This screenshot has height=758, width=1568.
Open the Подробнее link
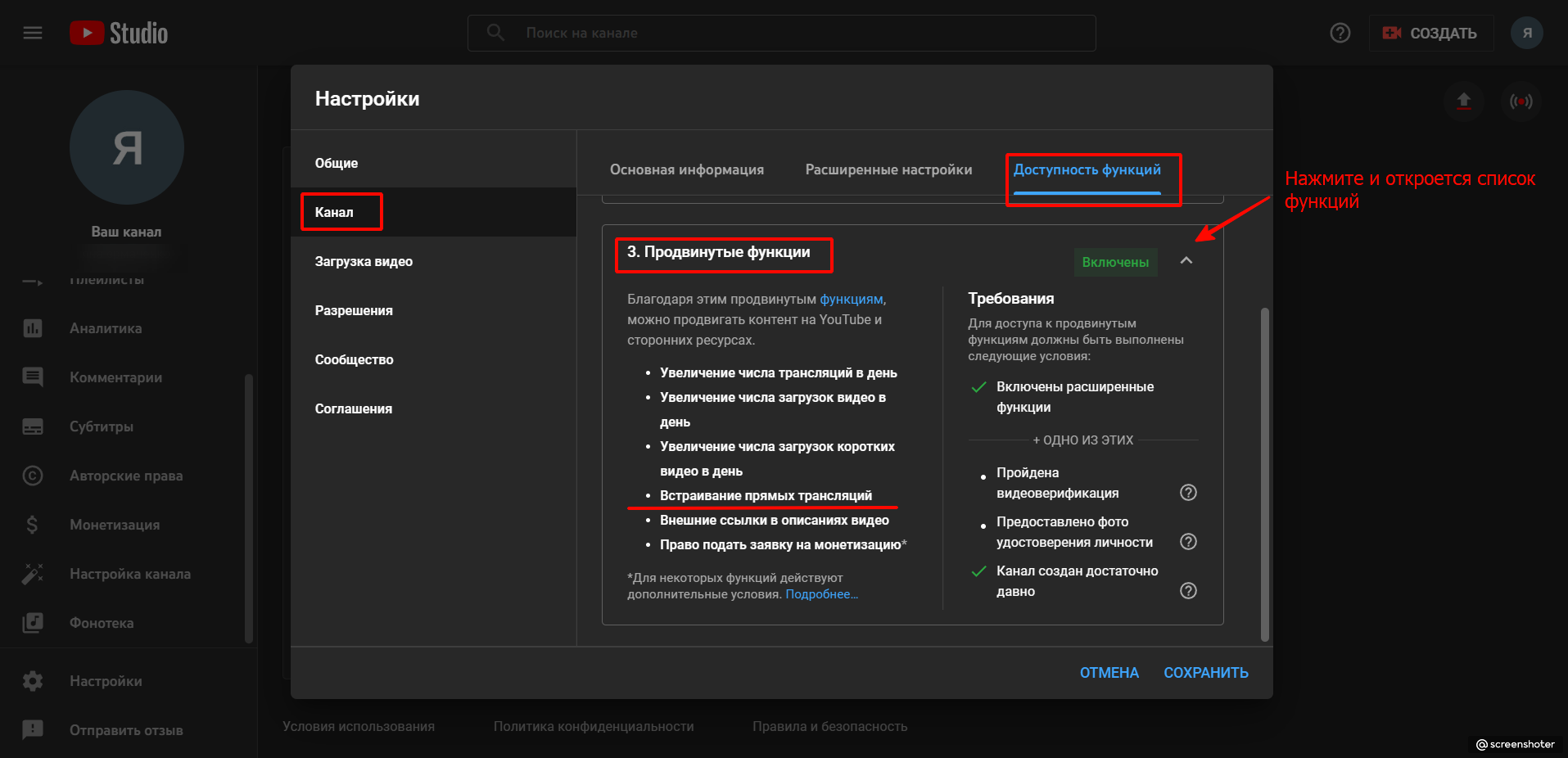(x=821, y=594)
